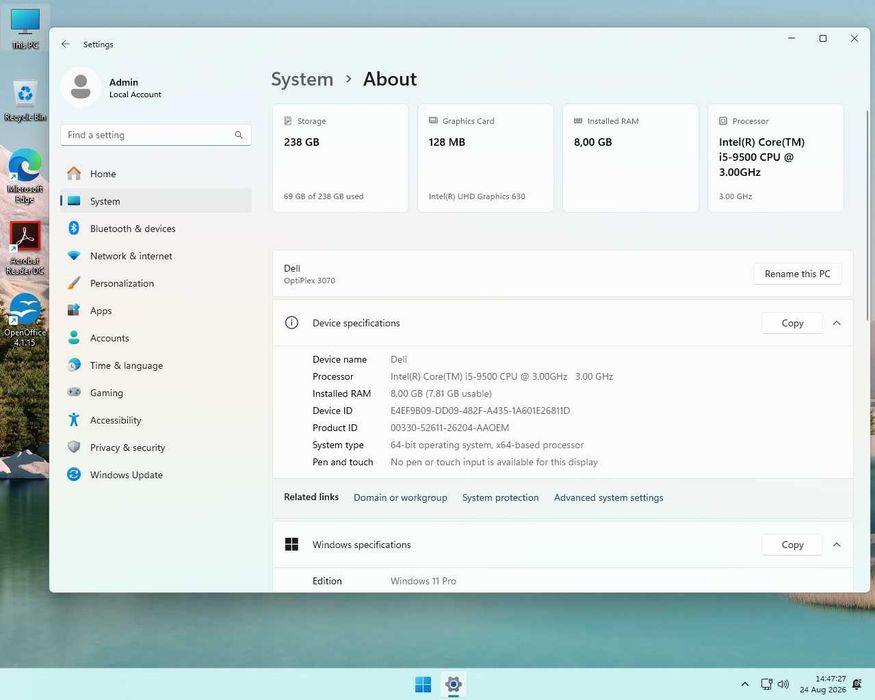
Task: Open the volume speaker icon in tray
Action: coord(783,684)
